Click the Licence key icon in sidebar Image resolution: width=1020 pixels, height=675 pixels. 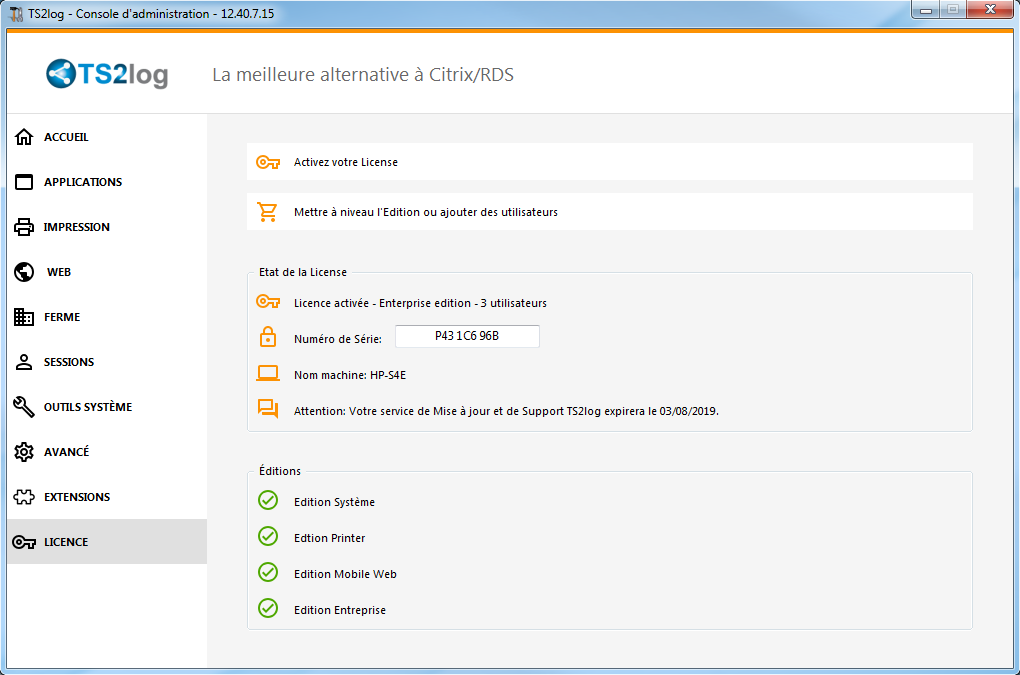pyautogui.click(x=24, y=542)
